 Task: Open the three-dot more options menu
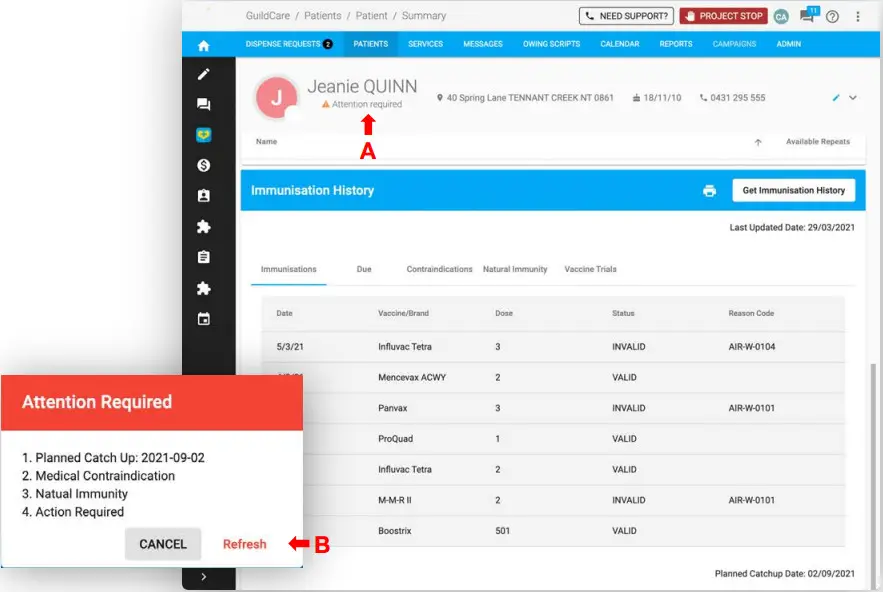(x=858, y=17)
